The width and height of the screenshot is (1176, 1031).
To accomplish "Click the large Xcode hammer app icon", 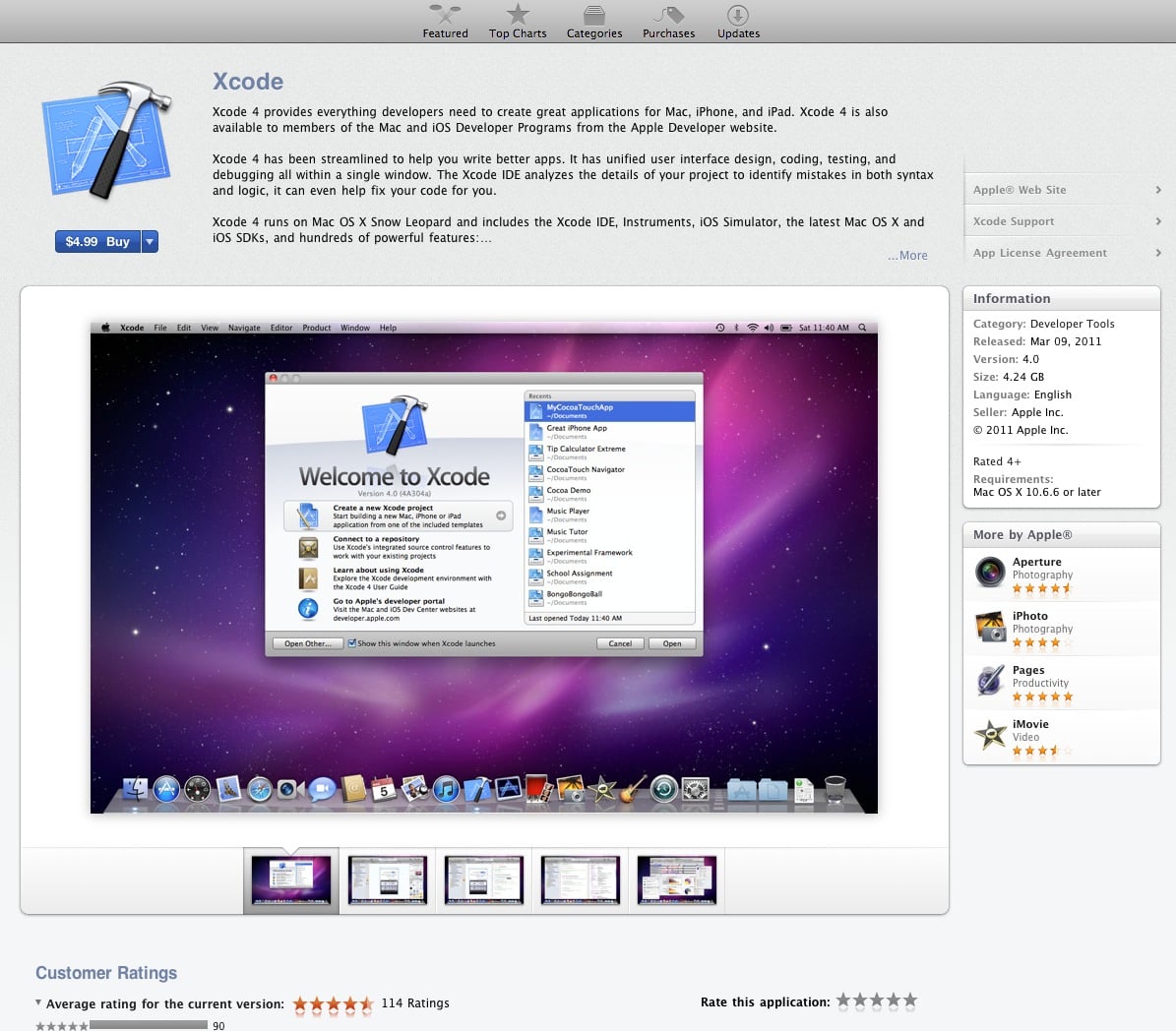I will (x=106, y=140).
